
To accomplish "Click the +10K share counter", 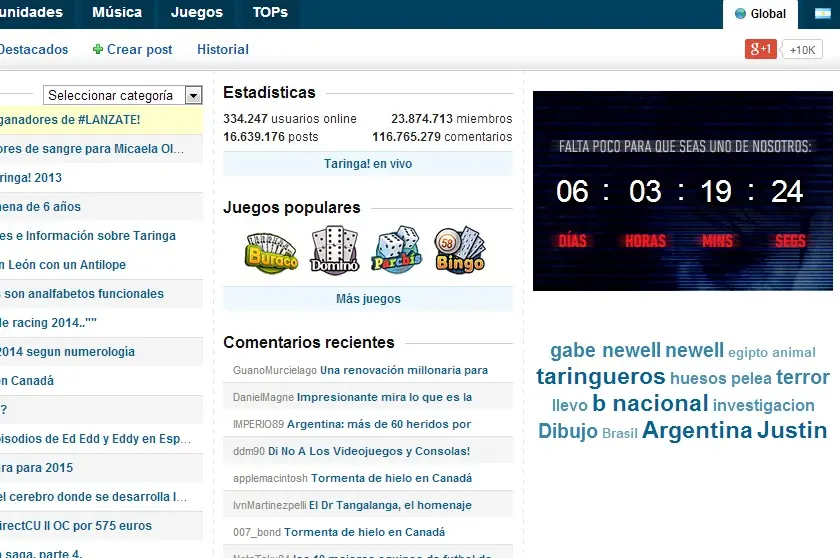I will coord(802,50).
